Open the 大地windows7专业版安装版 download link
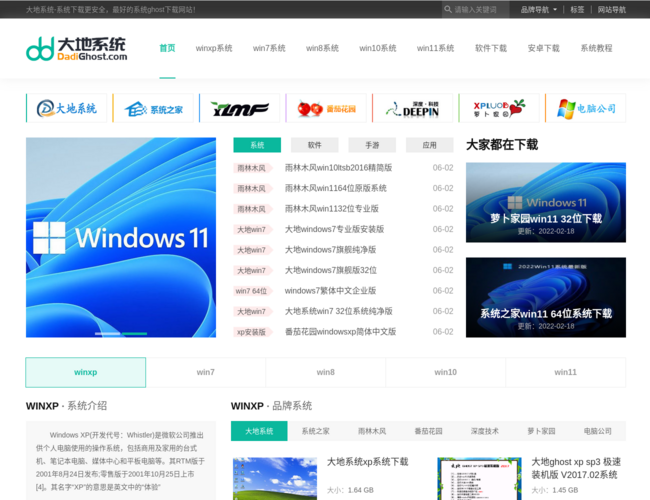This screenshot has height=500, width=650. [334, 229]
